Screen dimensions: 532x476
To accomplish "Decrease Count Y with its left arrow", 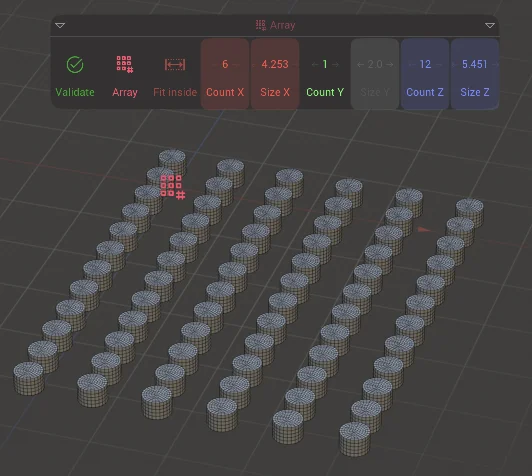I will point(315,64).
